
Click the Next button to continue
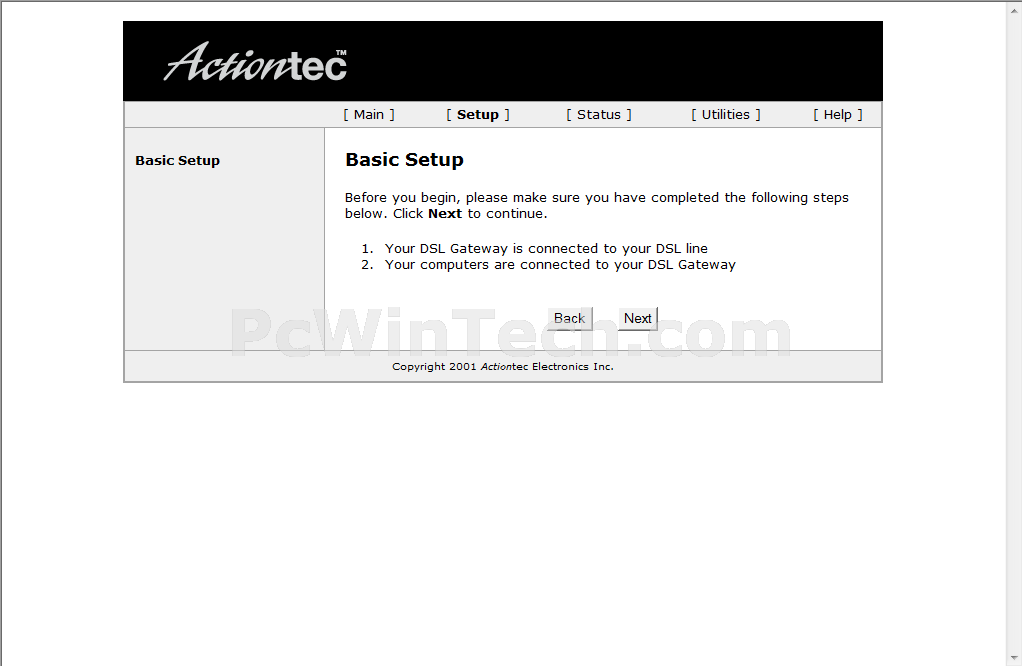(x=637, y=319)
